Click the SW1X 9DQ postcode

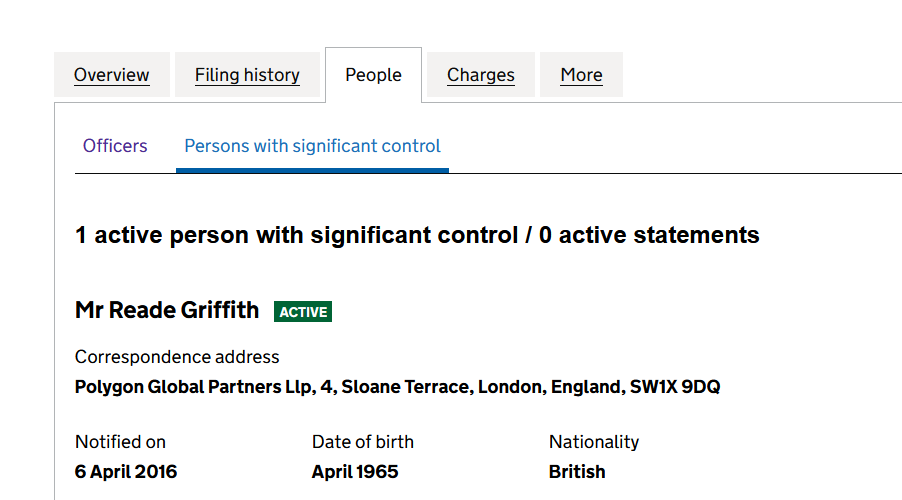pos(675,387)
